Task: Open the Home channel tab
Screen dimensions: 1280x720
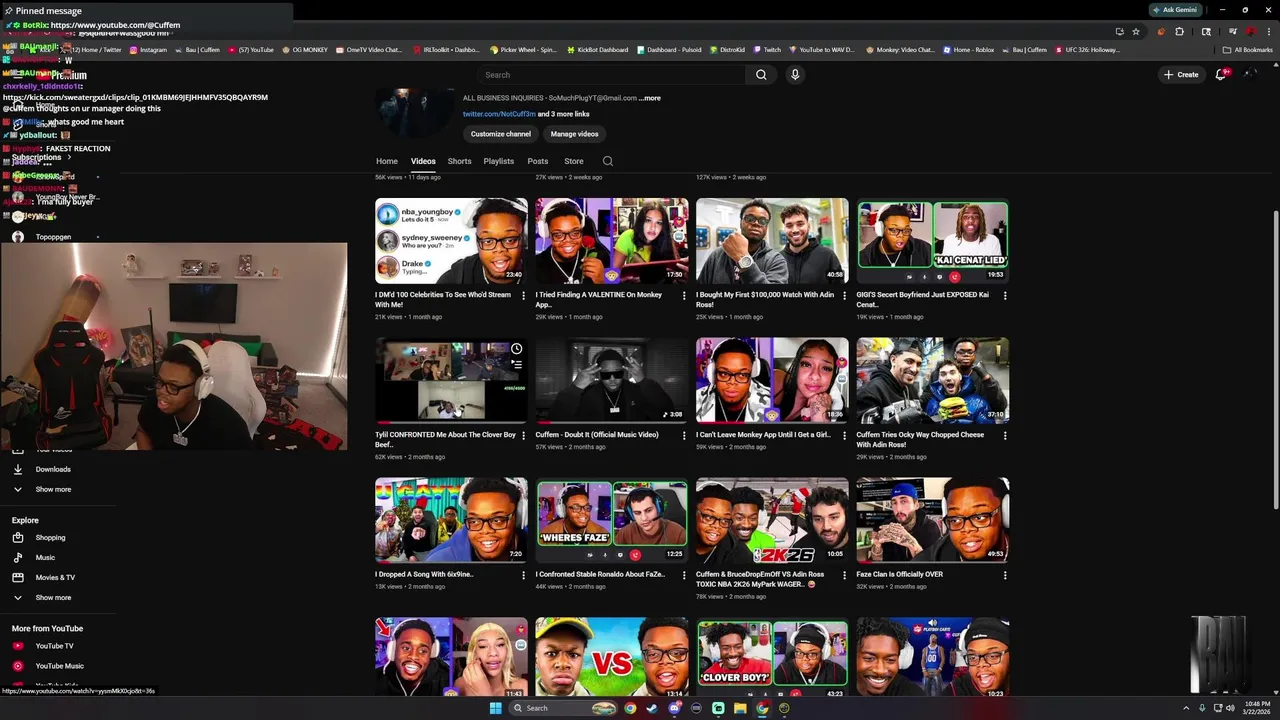Action: point(387,161)
